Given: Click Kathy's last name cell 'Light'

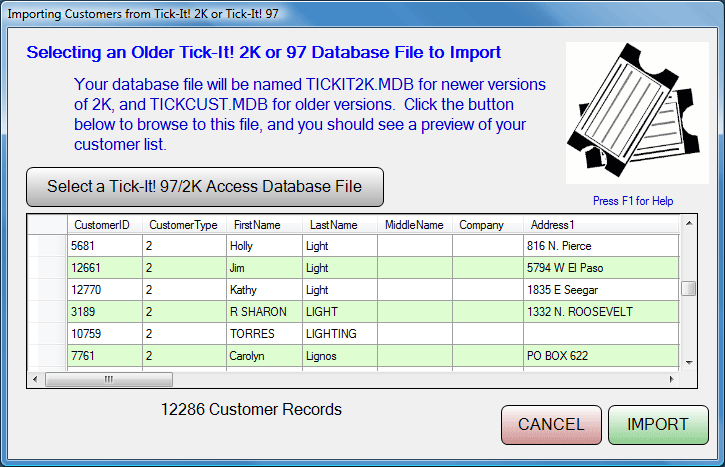Looking at the screenshot, I should point(340,290).
